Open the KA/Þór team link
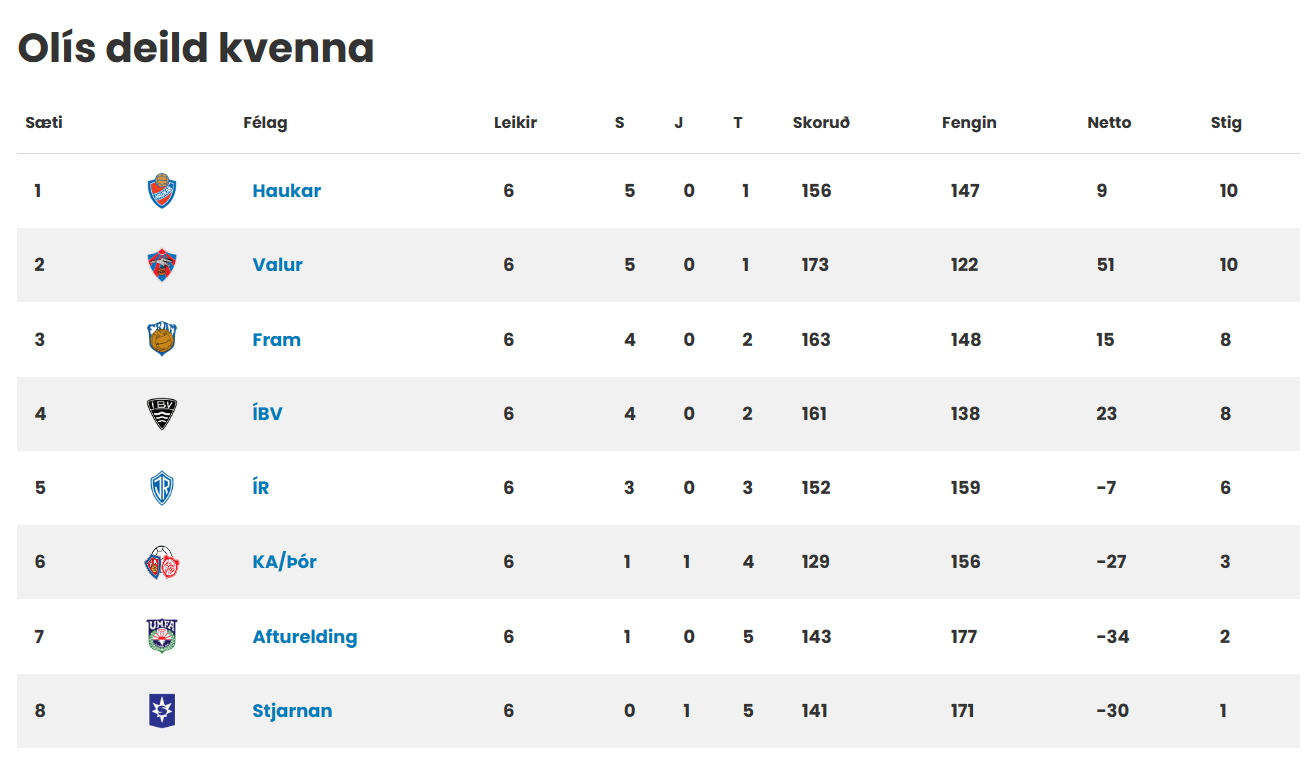The image size is (1311, 757). (284, 562)
